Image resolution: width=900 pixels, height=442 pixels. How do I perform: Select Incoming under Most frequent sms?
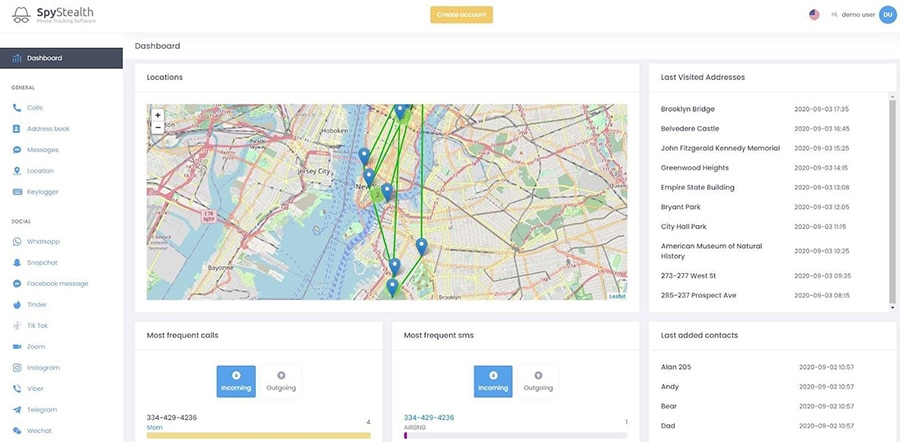click(x=493, y=381)
